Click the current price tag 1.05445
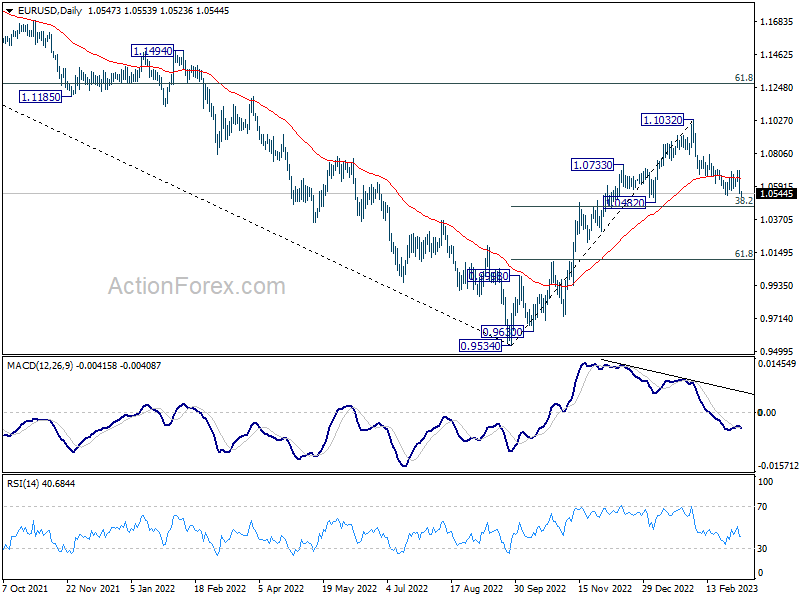This screenshot has height=600, width=800. tap(777, 194)
